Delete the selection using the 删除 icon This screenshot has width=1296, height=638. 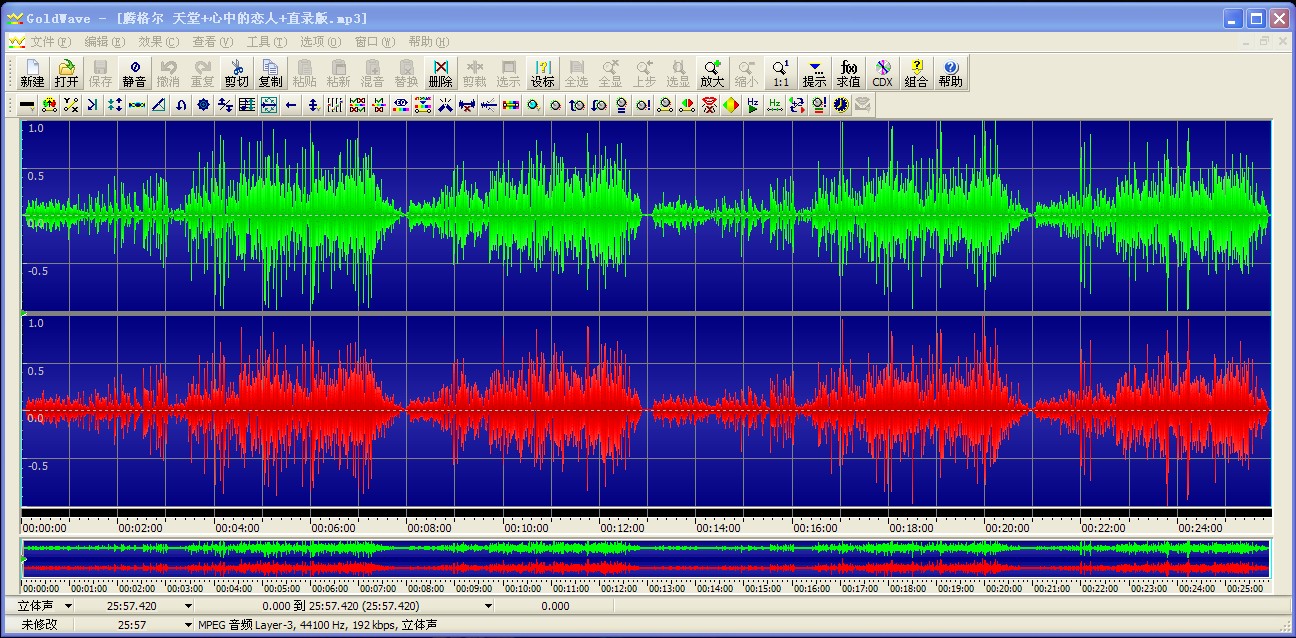tap(440, 73)
